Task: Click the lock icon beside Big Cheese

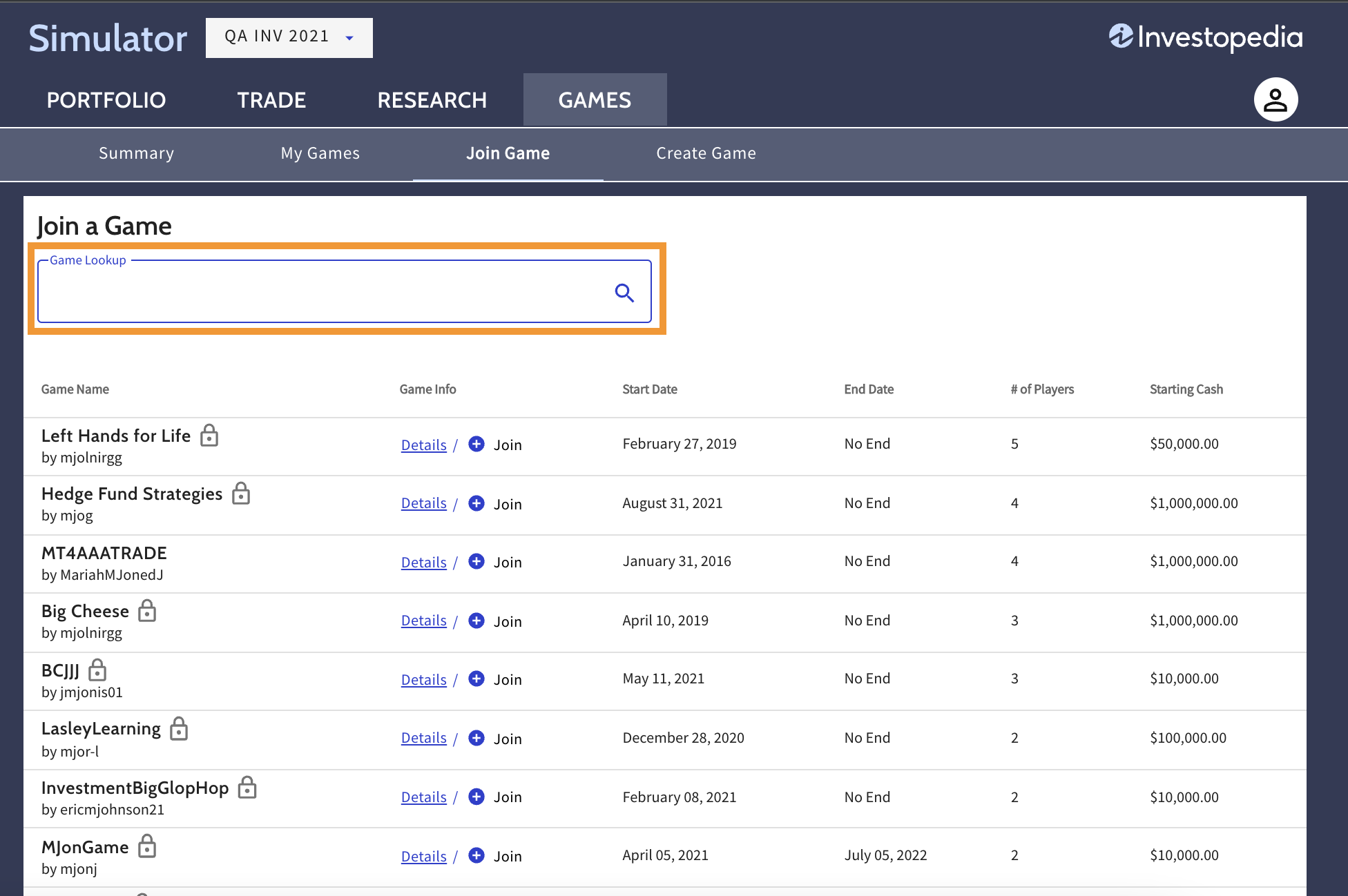Action: pyautogui.click(x=147, y=611)
